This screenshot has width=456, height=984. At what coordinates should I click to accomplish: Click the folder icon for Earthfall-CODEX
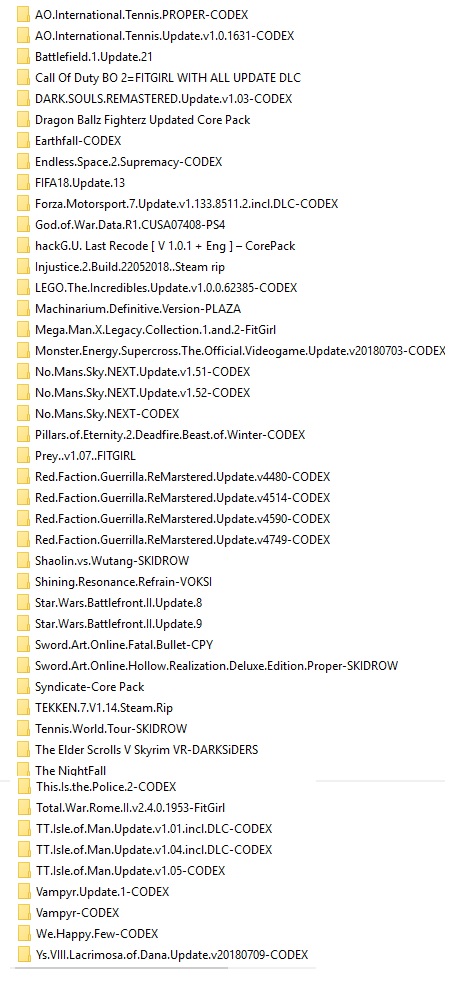[x=23, y=141]
